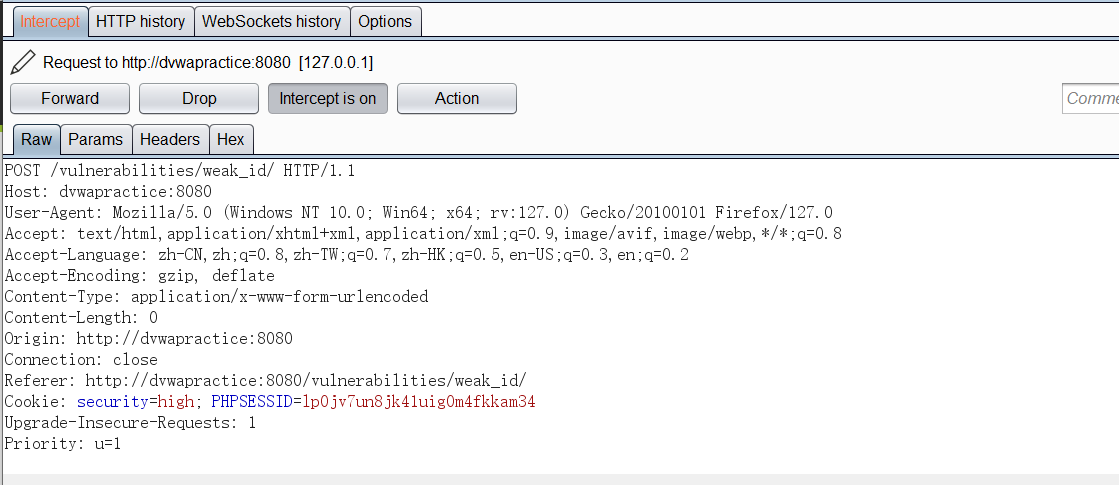This screenshot has height=485, width=1119.
Task: Open the WebSockets history tab
Action: click(x=272, y=21)
